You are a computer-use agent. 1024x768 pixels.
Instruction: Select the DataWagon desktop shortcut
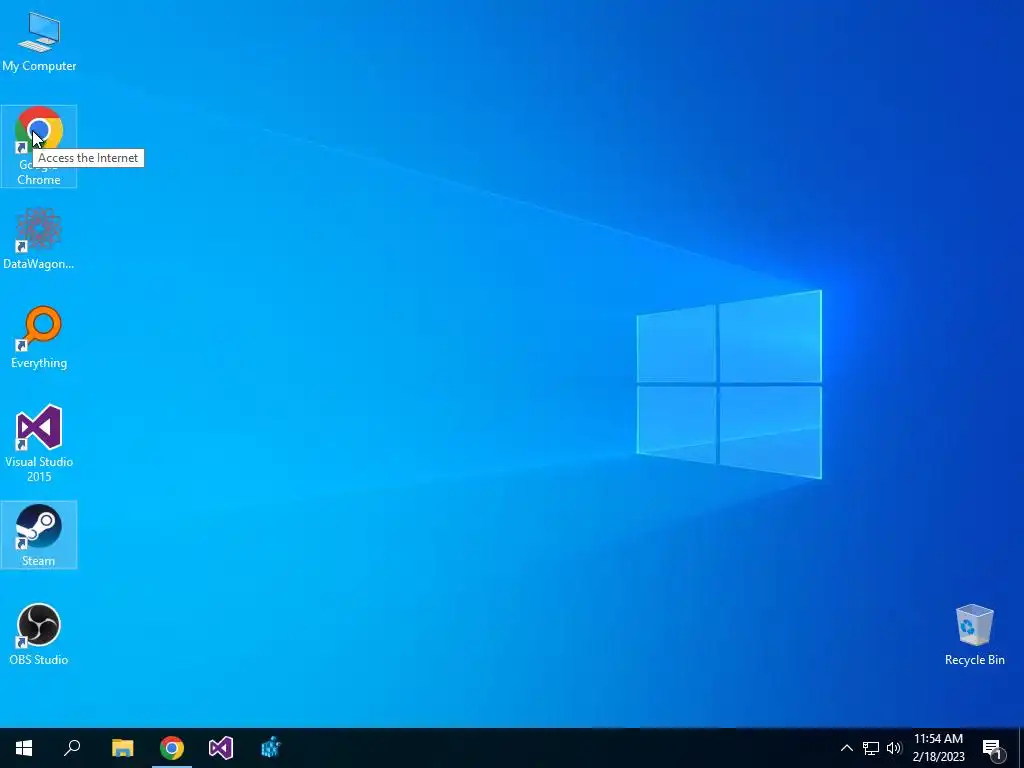click(39, 238)
